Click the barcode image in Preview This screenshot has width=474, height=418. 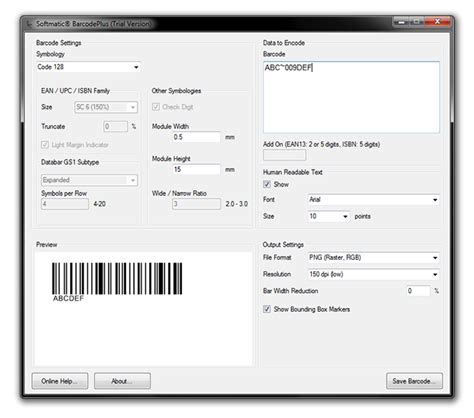click(117, 278)
